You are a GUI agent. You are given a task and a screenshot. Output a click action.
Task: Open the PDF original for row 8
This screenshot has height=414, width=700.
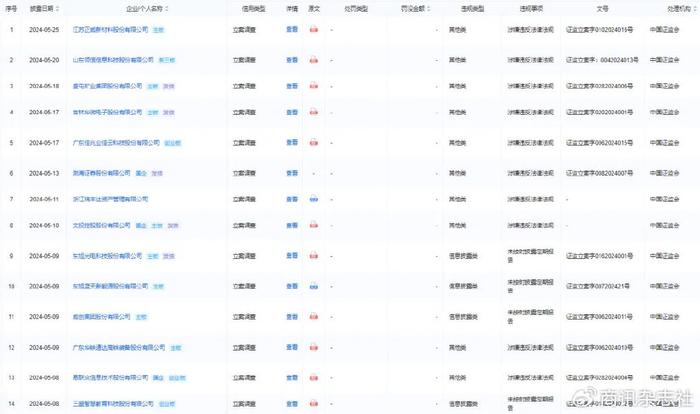pyautogui.click(x=314, y=225)
